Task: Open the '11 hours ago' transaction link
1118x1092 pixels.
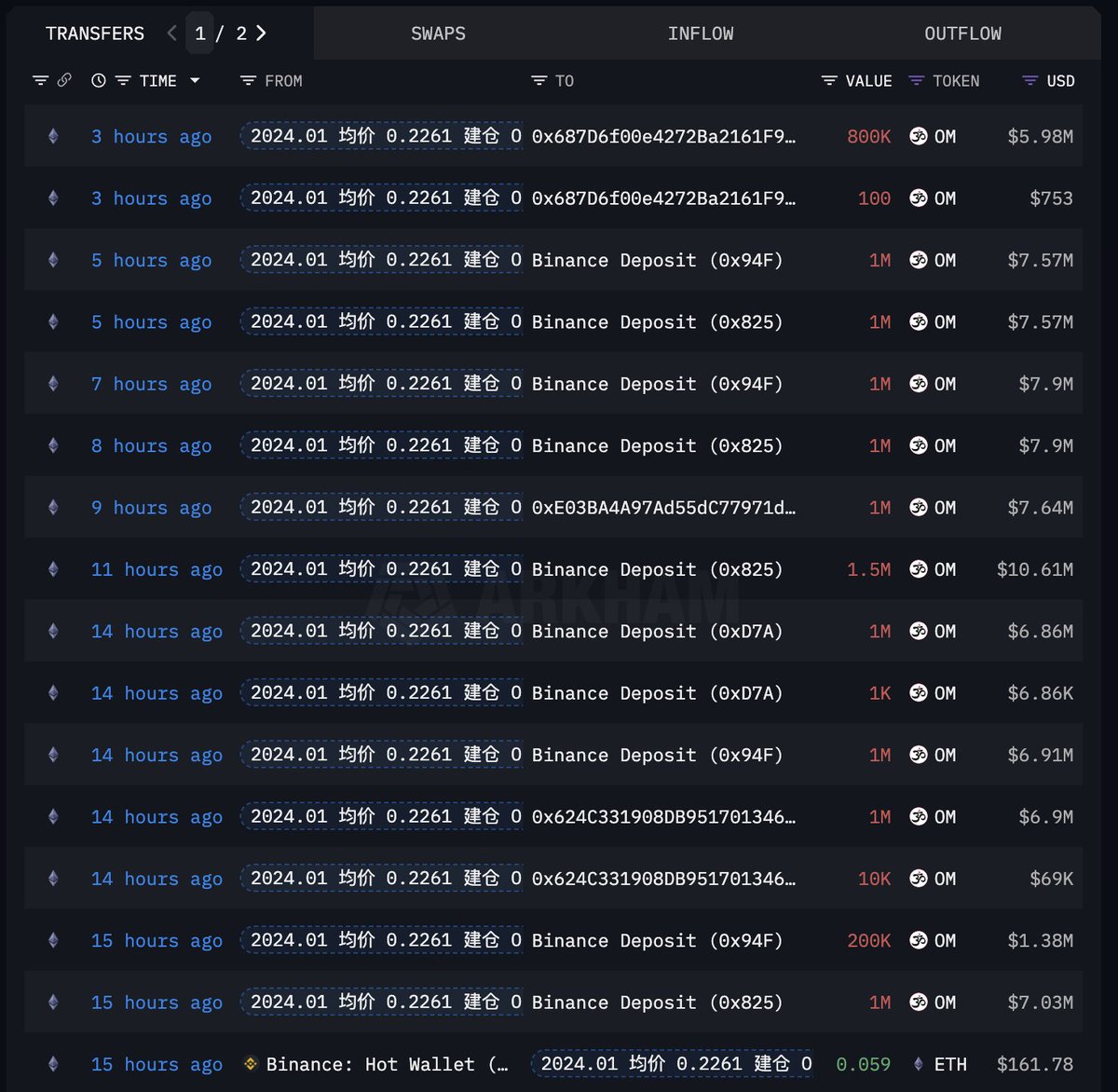Action: coord(157,569)
